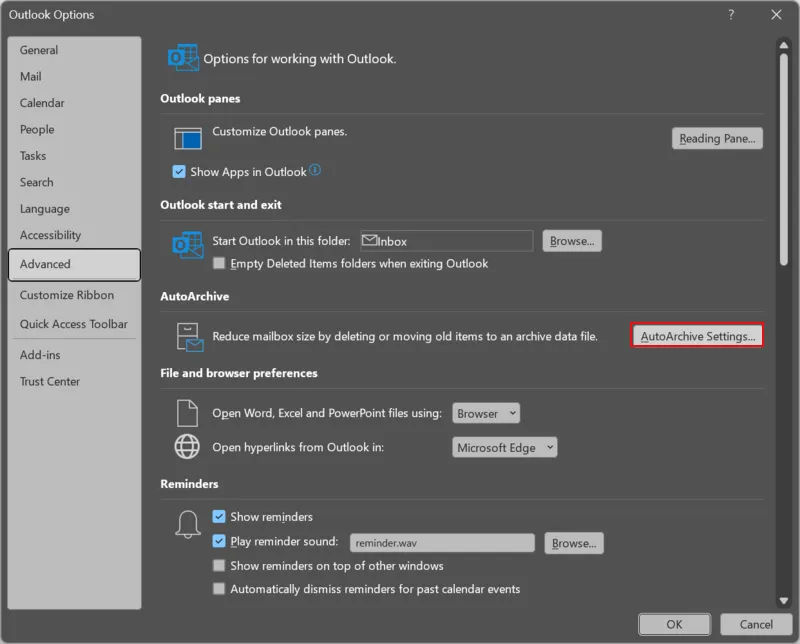The height and width of the screenshot is (644, 800).
Task: Expand the Microsoft Edge hyperlinks dropdown
Action: (x=504, y=448)
